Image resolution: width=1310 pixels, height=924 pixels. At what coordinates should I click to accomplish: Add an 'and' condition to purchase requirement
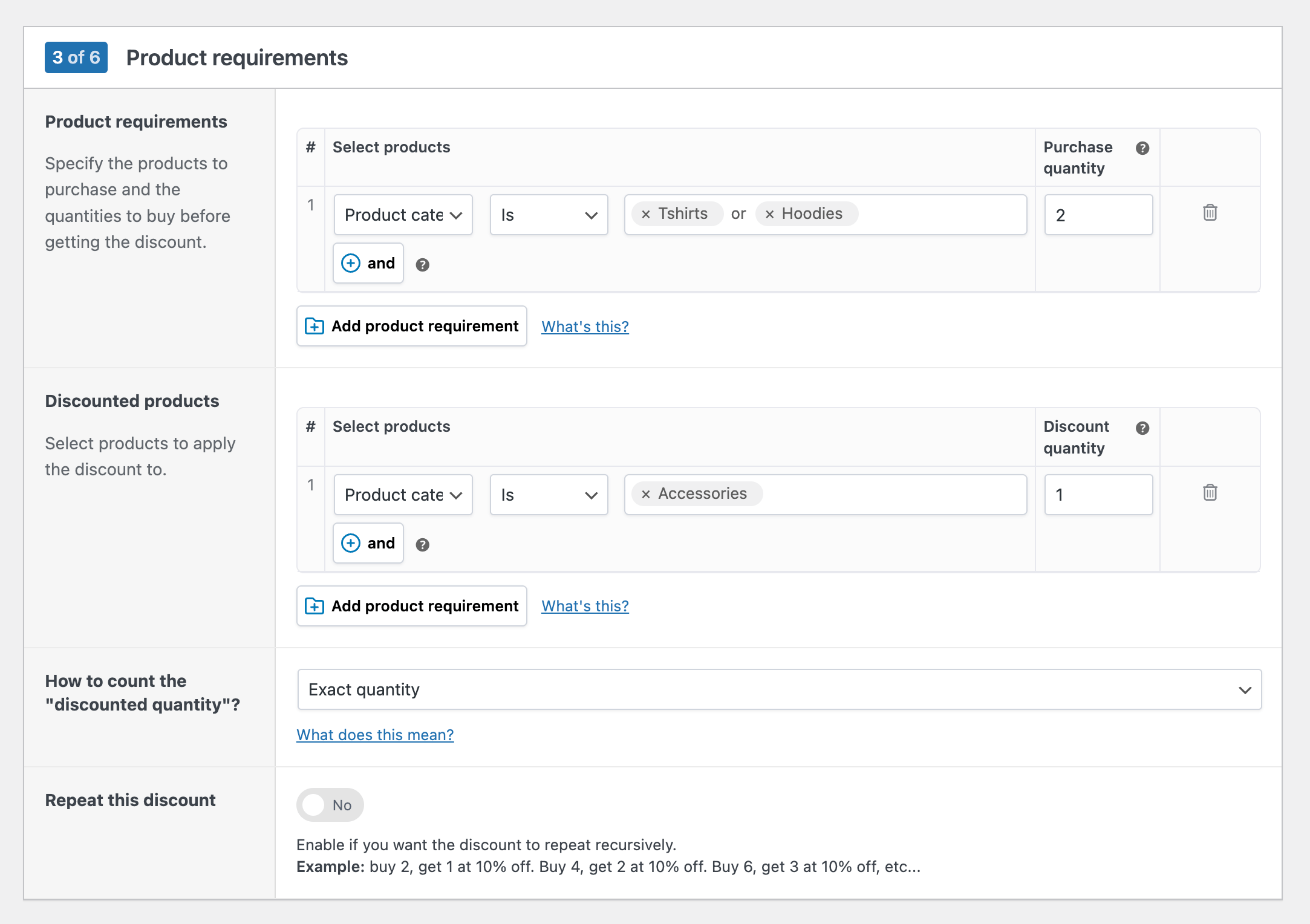coord(368,263)
